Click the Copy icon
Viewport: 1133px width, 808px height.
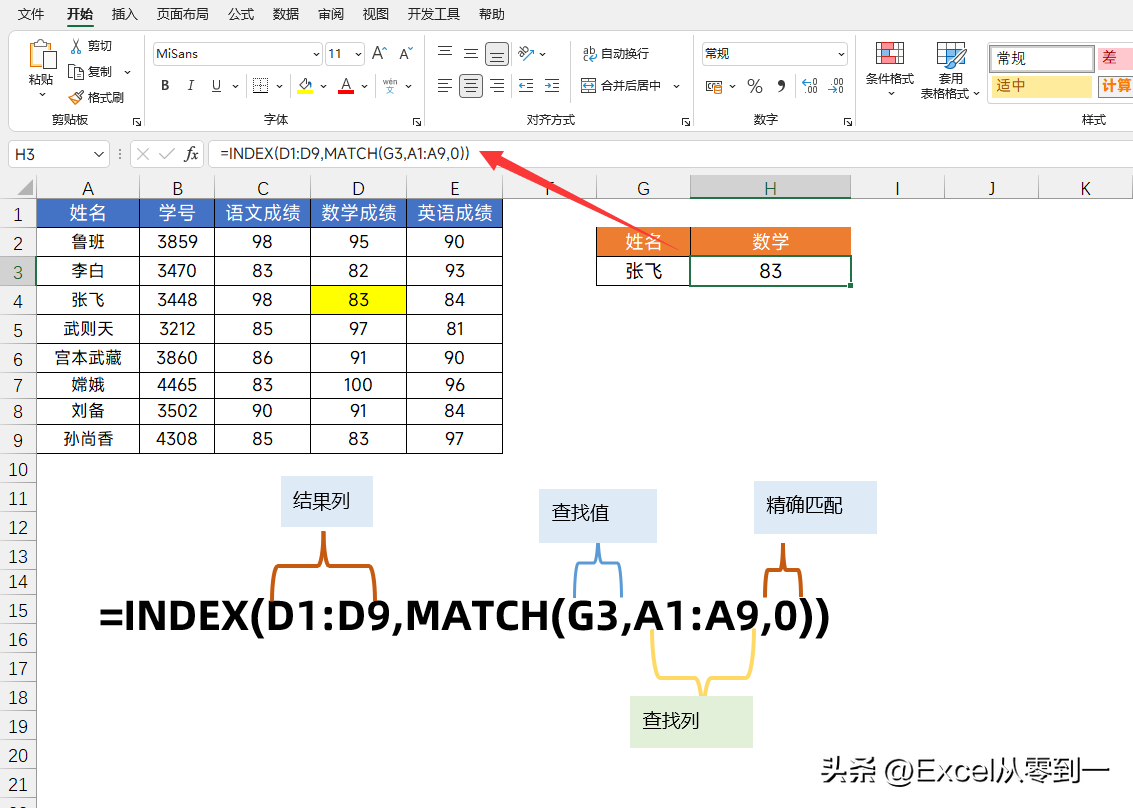tap(76, 72)
